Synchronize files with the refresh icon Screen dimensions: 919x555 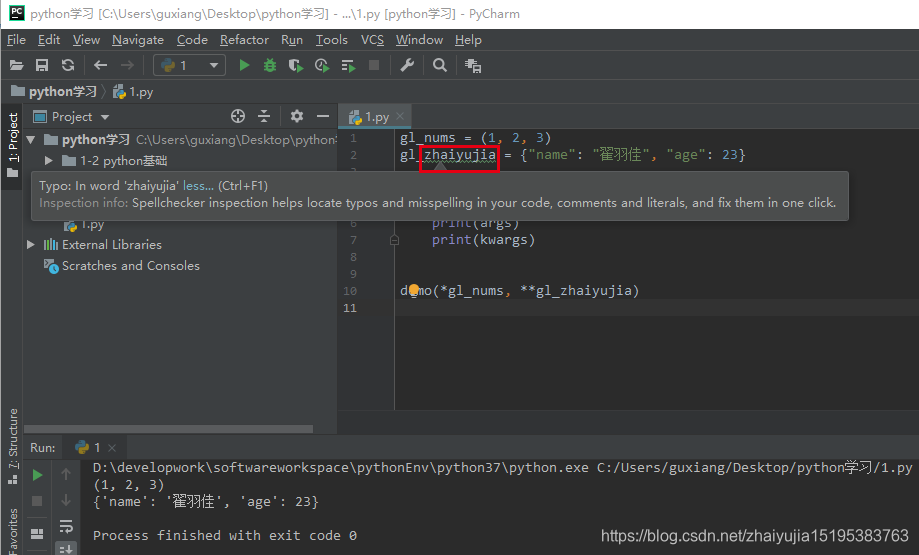(68, 65)
